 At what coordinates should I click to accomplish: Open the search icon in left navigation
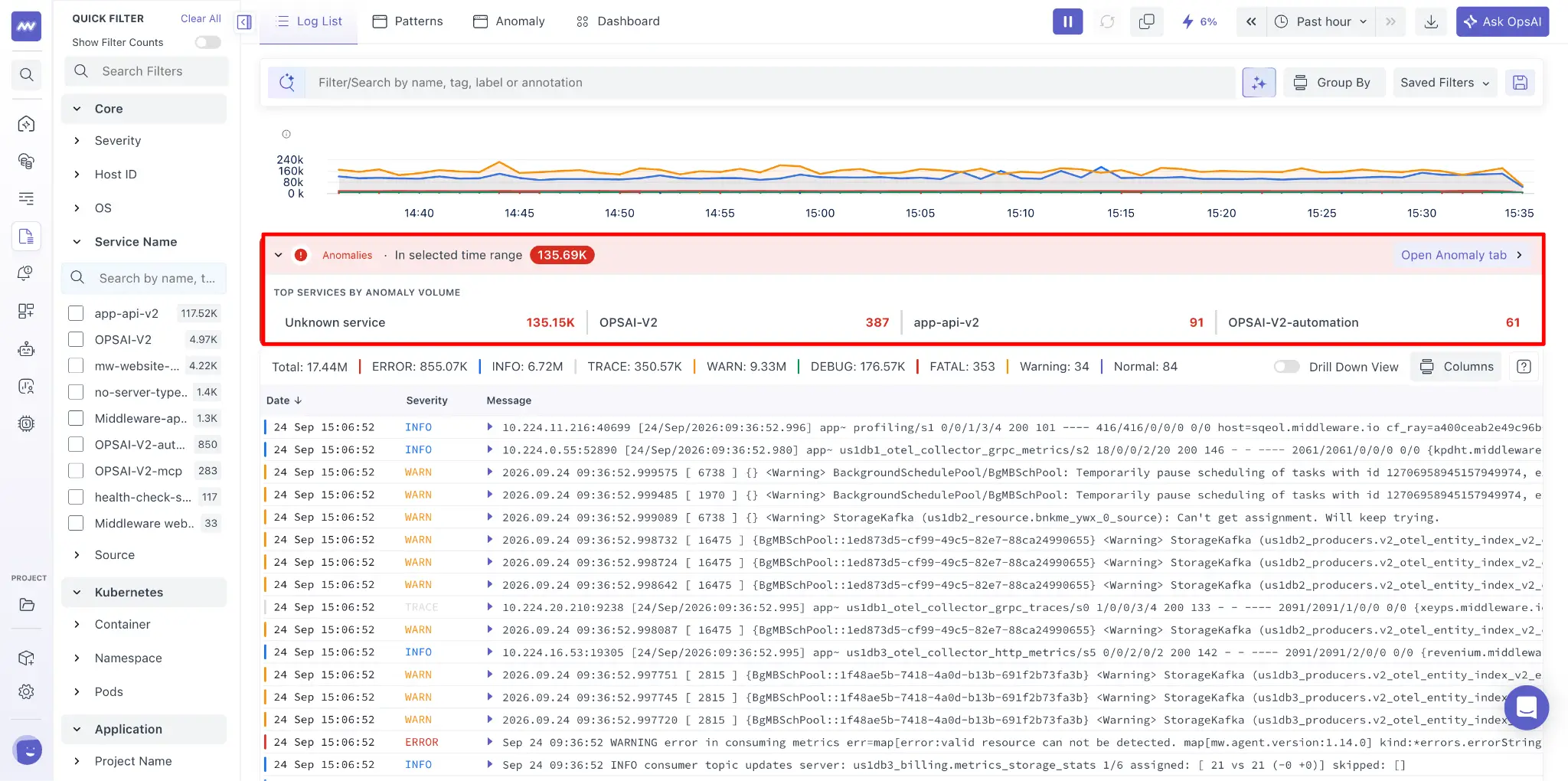[x=26, y=74]
